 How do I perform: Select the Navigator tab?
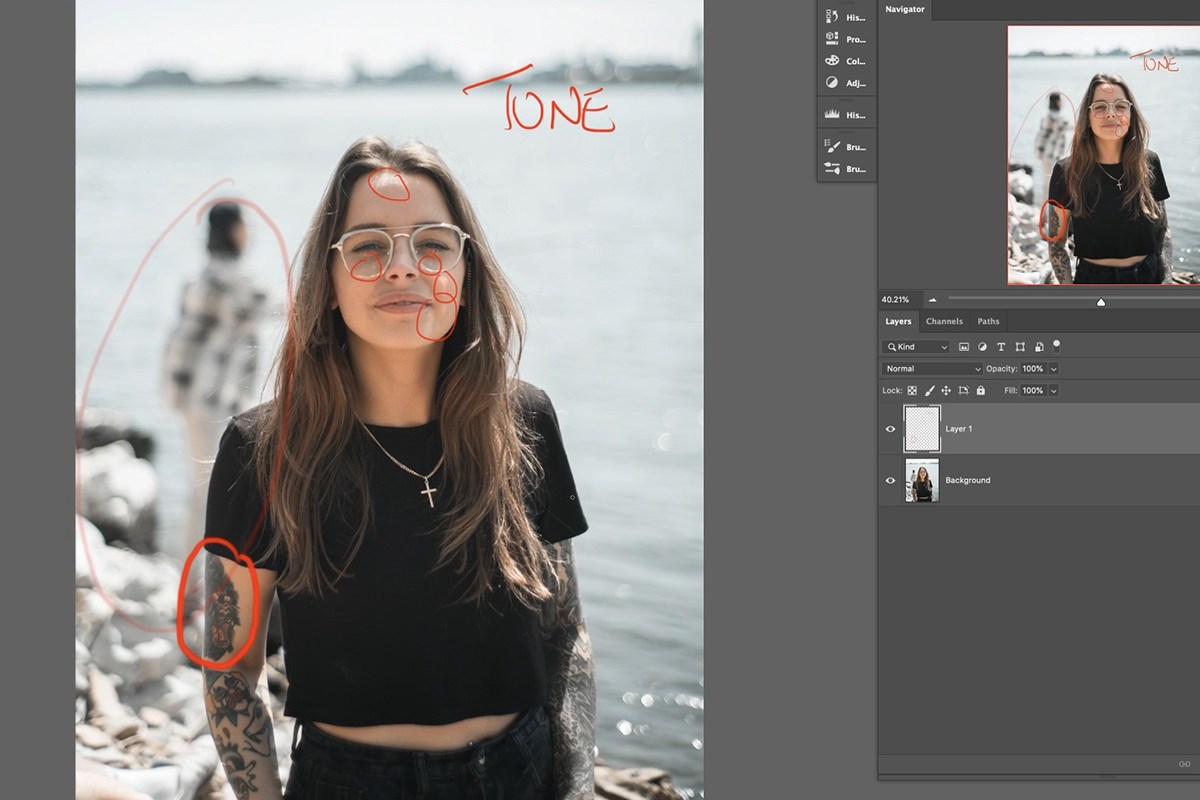(904, 9)
